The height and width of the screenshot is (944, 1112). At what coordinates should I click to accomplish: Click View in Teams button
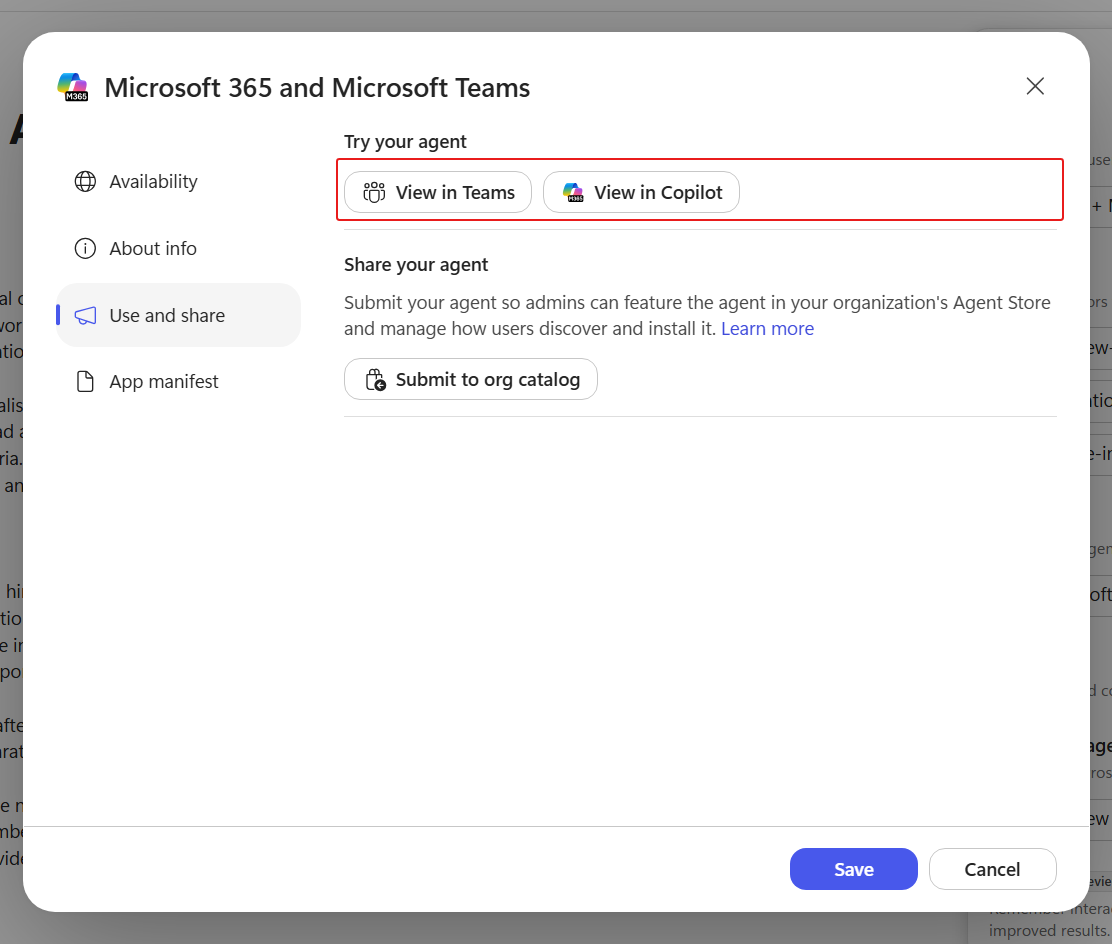438,192
